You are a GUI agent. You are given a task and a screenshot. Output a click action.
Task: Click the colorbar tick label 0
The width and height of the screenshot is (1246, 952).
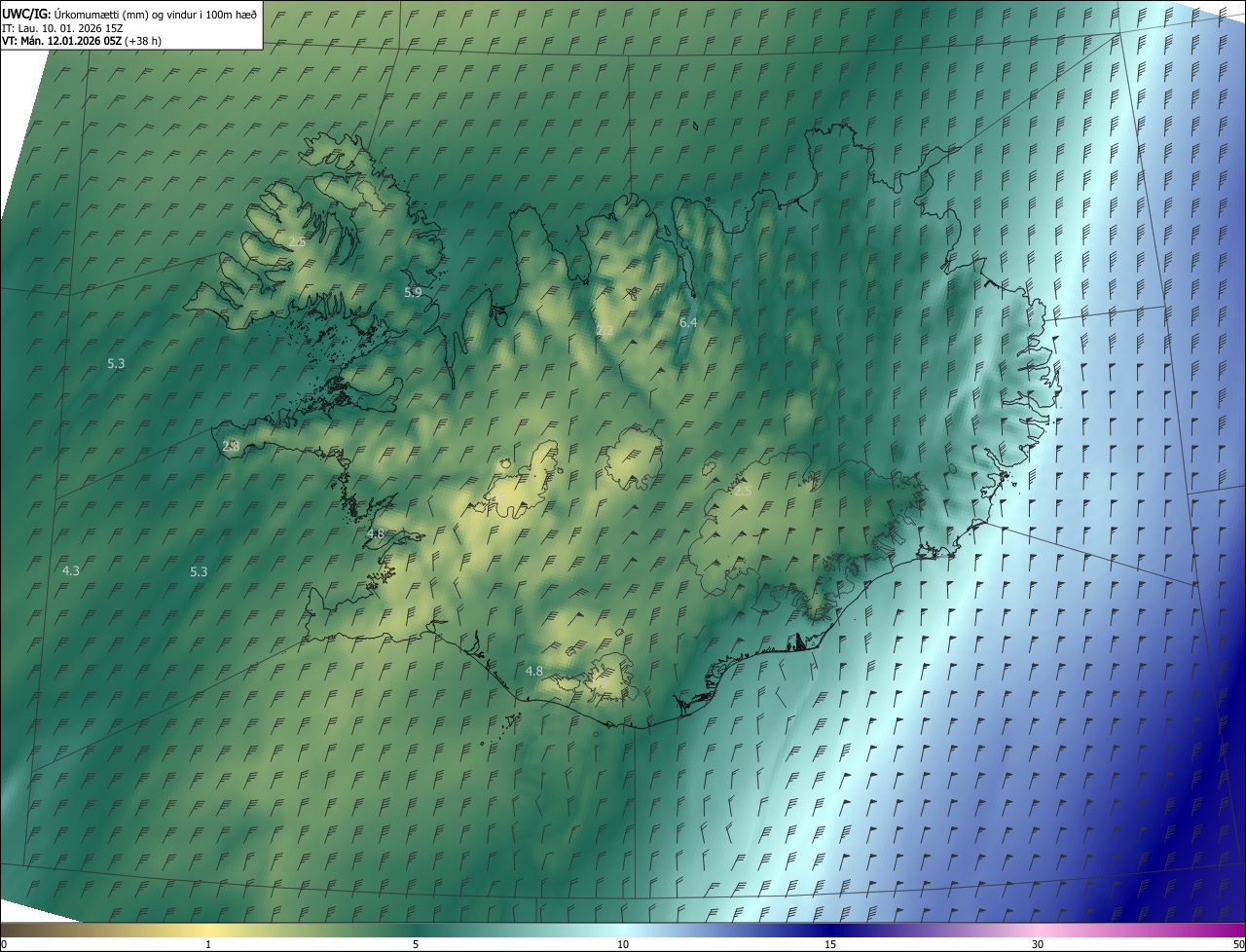pyautogui.click(x=4, y=944)
